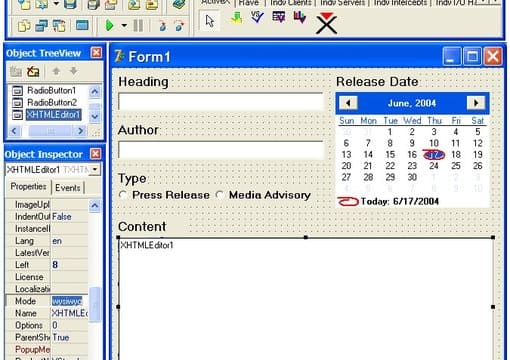The height and width of the screenshot is (360, 510).
Task: Click the black X component icon
Action: [326, 23]
